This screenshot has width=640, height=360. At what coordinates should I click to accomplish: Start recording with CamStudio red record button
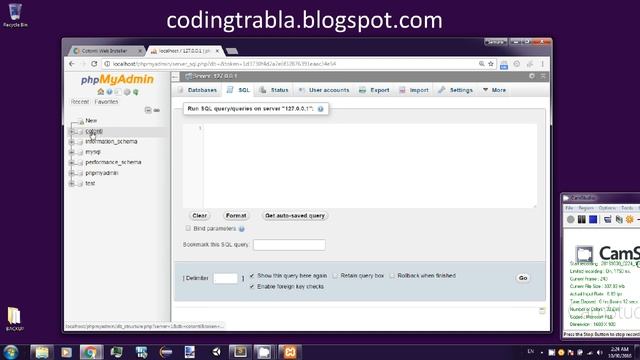[x=571, y=220]
